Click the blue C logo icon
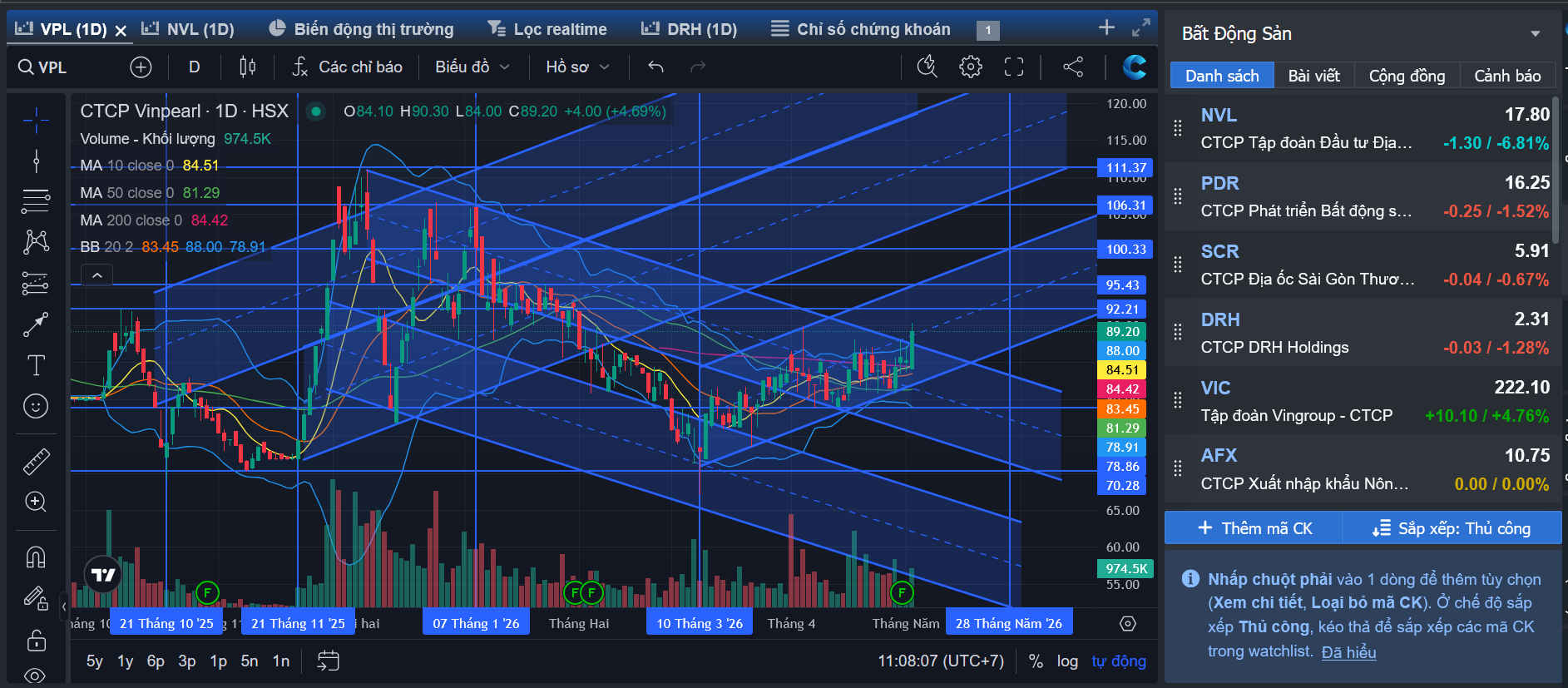1568x688 pixels. click(x=1134, y=67)
